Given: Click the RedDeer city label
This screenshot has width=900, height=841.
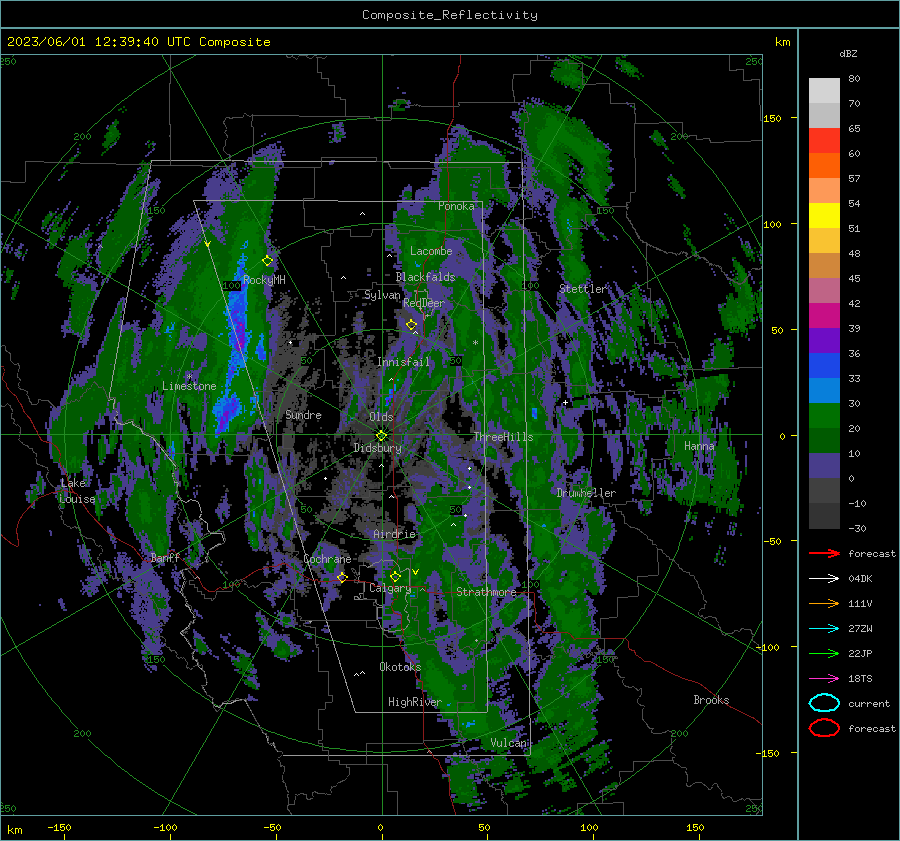Looking at the screenshot, I should (x=424, y=303).
